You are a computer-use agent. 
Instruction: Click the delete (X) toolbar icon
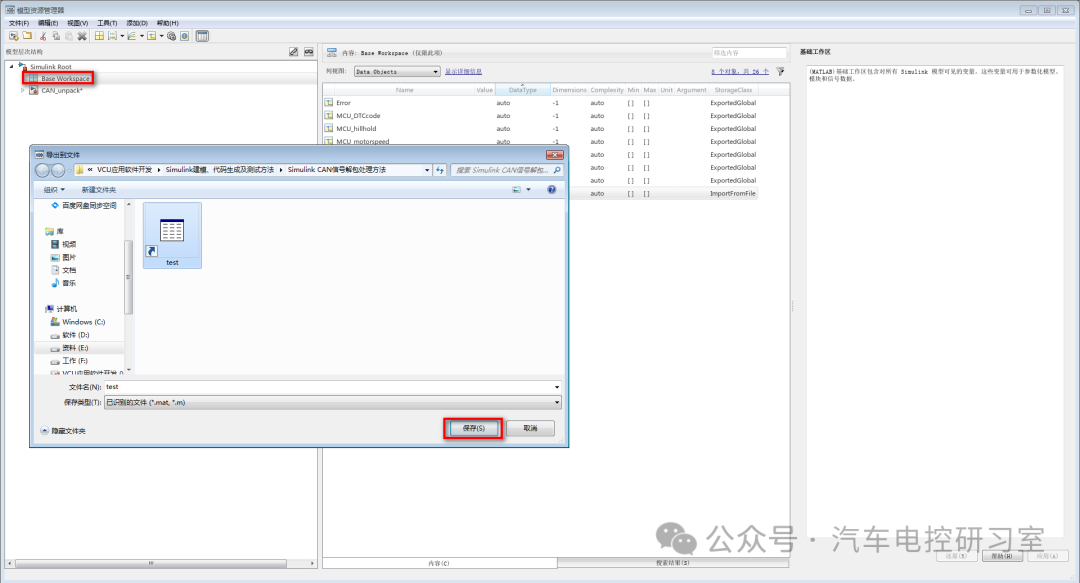click(82, 36)
